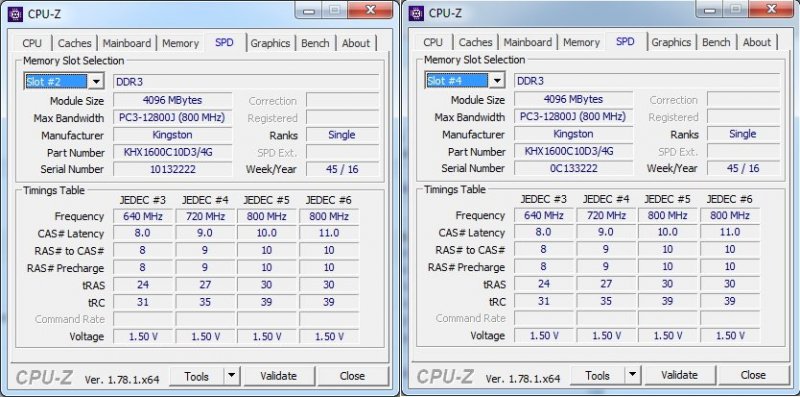This screenshot has height=397, width=800.
Task: Click serial number 0C133222 in right window
Action: [x=573, y=168]
